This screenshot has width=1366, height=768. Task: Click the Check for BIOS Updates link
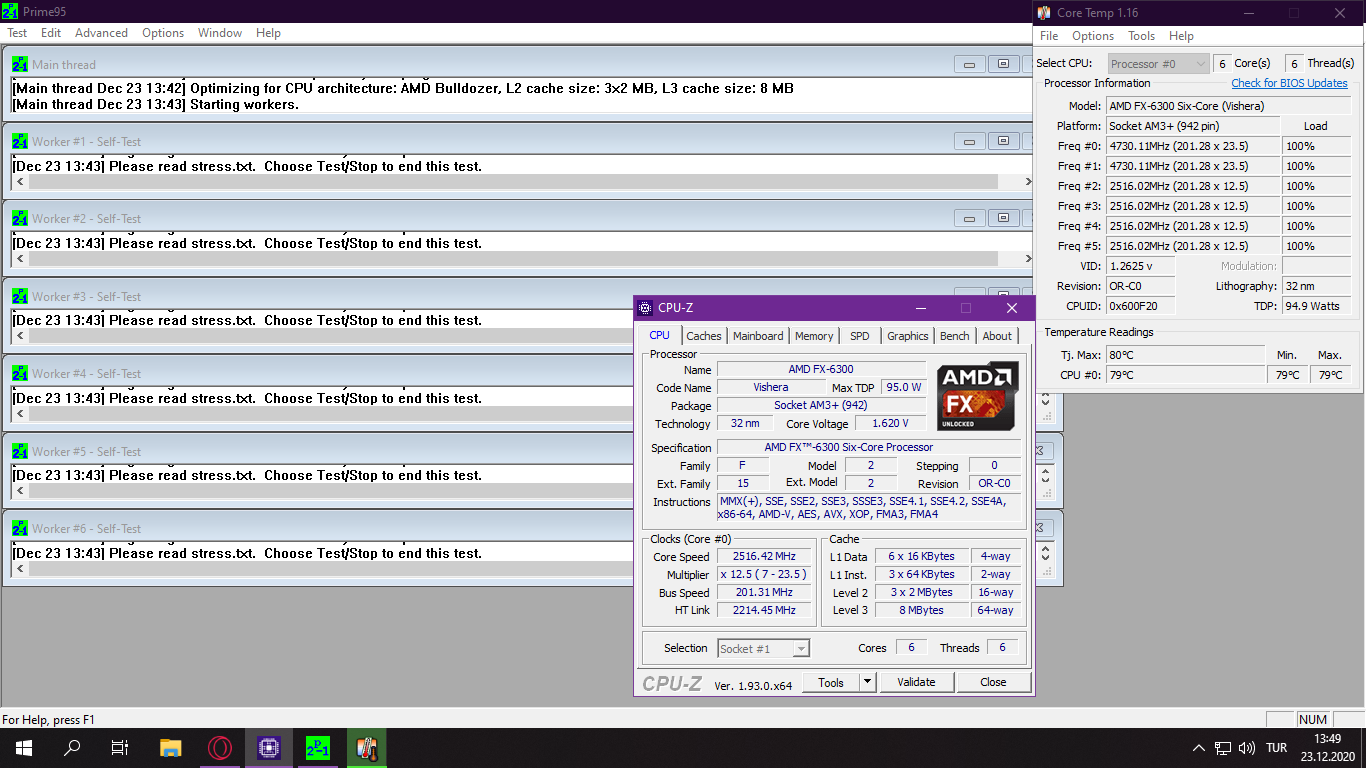click(x=1289, y=83)
